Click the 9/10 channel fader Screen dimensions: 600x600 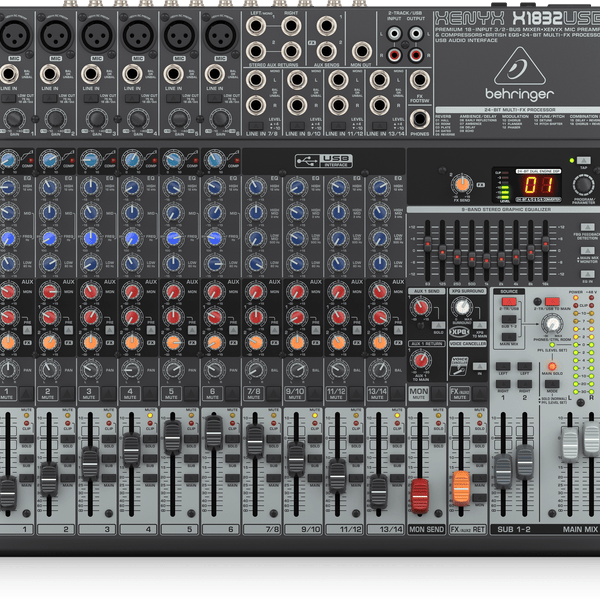point(296,459)
